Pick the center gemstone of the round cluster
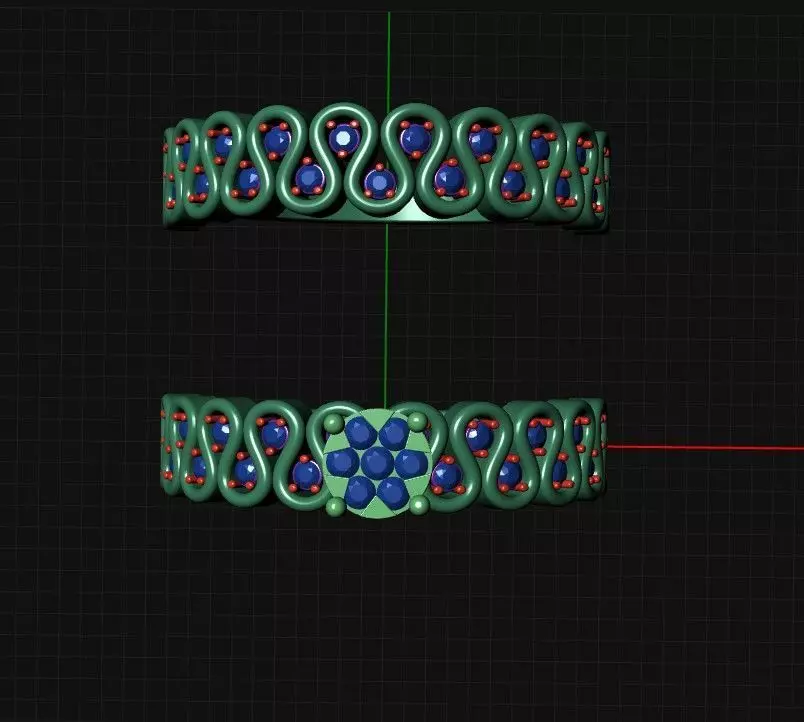Viewport: 804px width, 722px height. point(377,462)
